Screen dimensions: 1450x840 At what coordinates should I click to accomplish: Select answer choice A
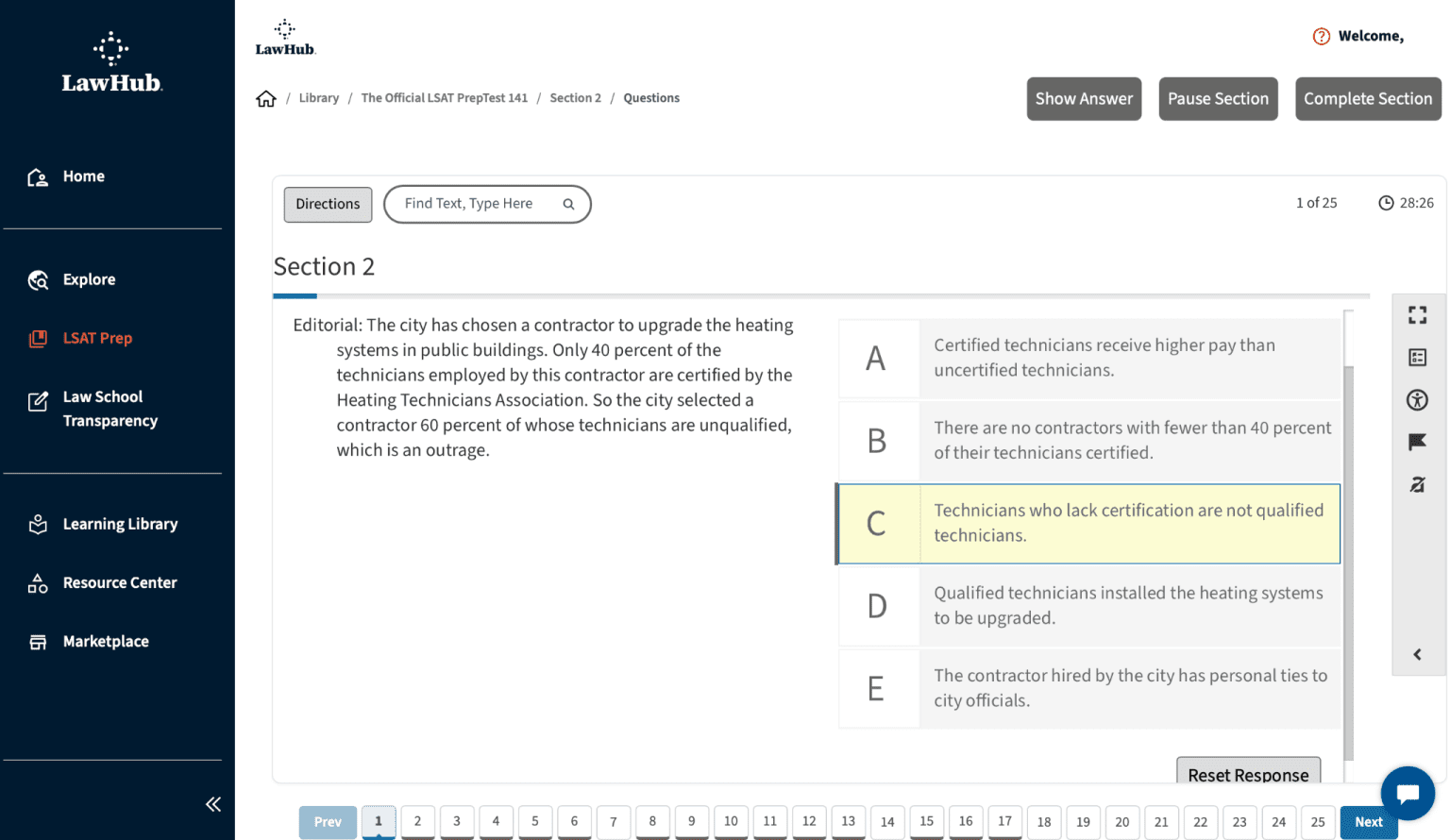pyautogui.click(x=1089, y=359)
